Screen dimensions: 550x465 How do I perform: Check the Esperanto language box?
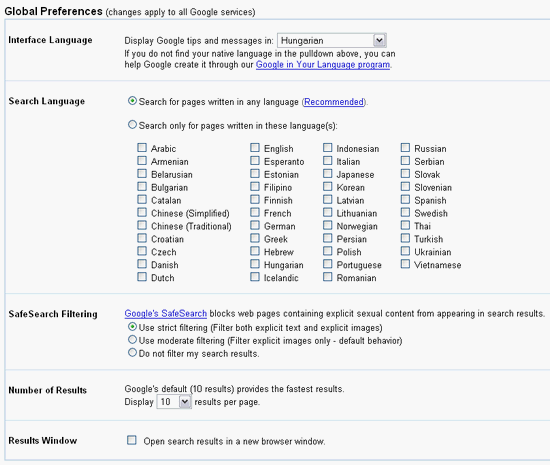tap(255, 161)
